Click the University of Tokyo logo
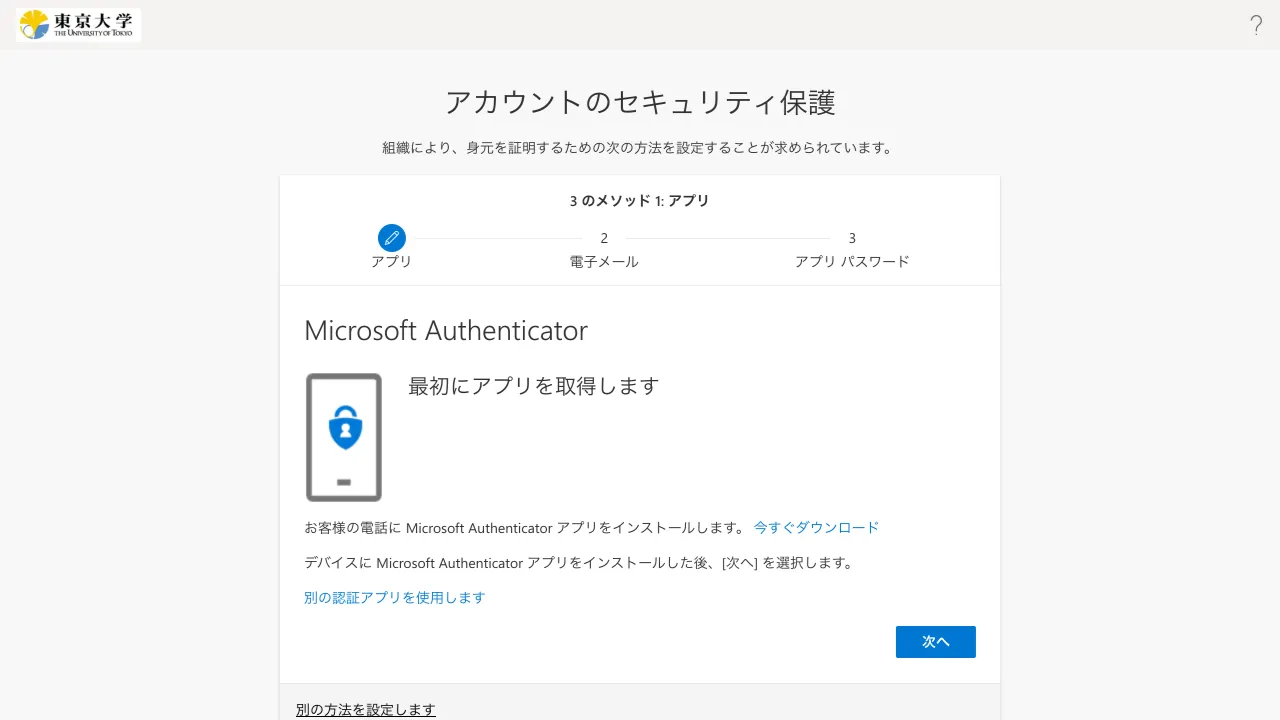The height and width of the screenshot is (720, 1280). click(78, 25)
